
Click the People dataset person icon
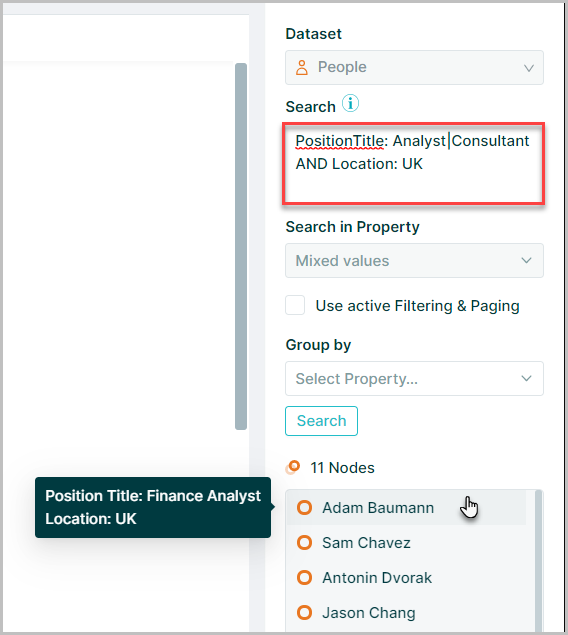pos(302,68)
